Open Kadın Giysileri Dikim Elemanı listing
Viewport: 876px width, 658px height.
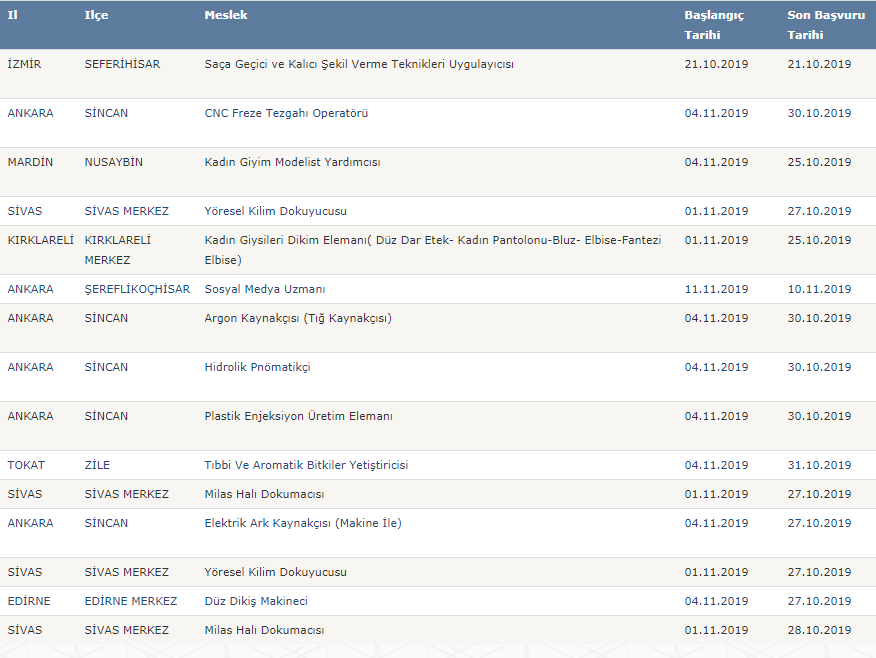(432, 250)
